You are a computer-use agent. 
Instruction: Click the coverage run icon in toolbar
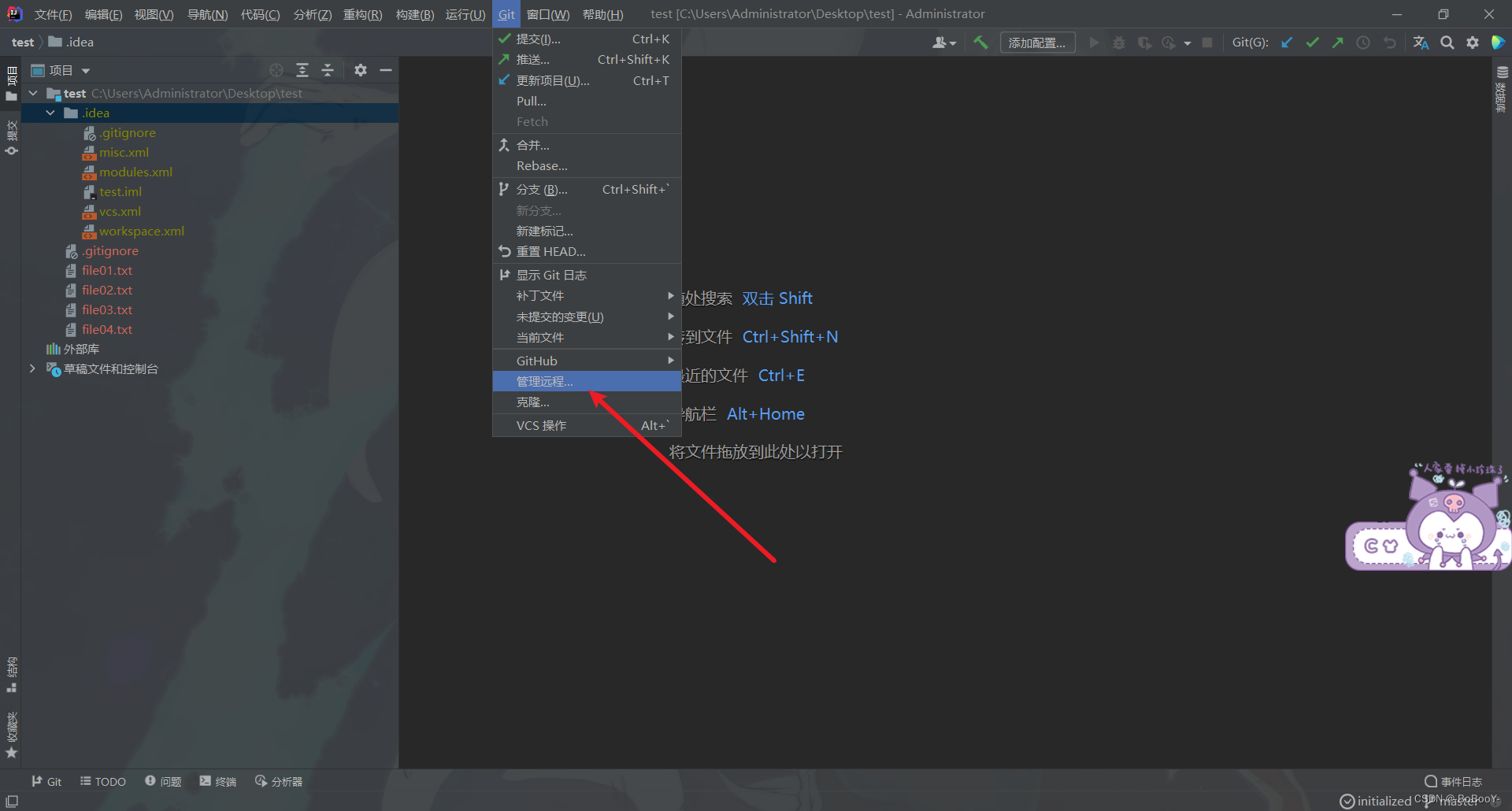click(1144, 43)
